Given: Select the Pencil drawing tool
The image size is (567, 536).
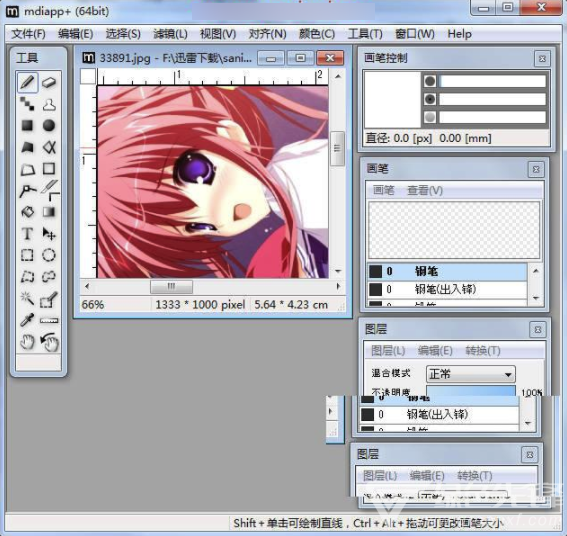Looking at the screenshot, I should (x=27, y=82).
